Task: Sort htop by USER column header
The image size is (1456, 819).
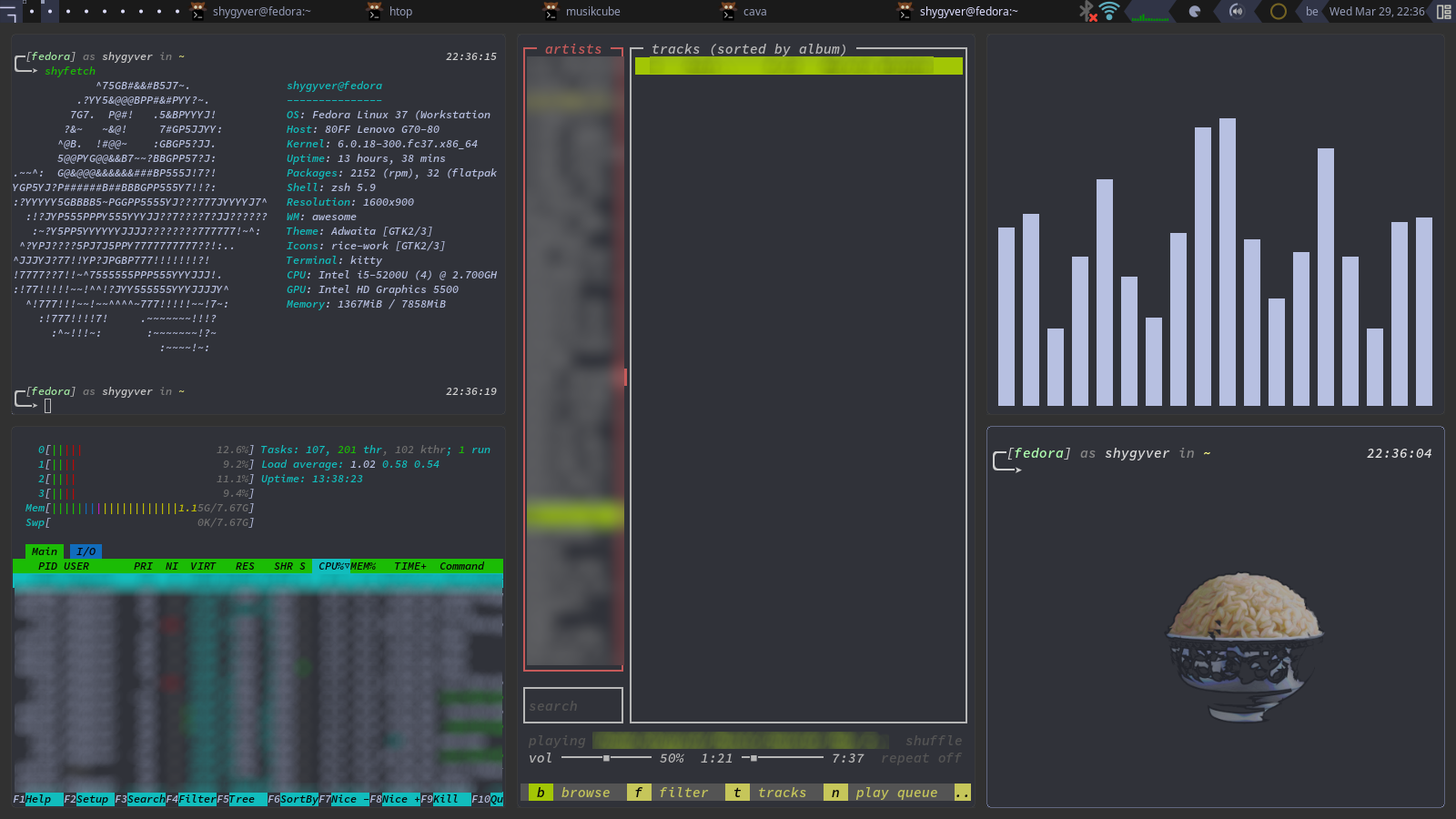Action: tap(76, 566)
